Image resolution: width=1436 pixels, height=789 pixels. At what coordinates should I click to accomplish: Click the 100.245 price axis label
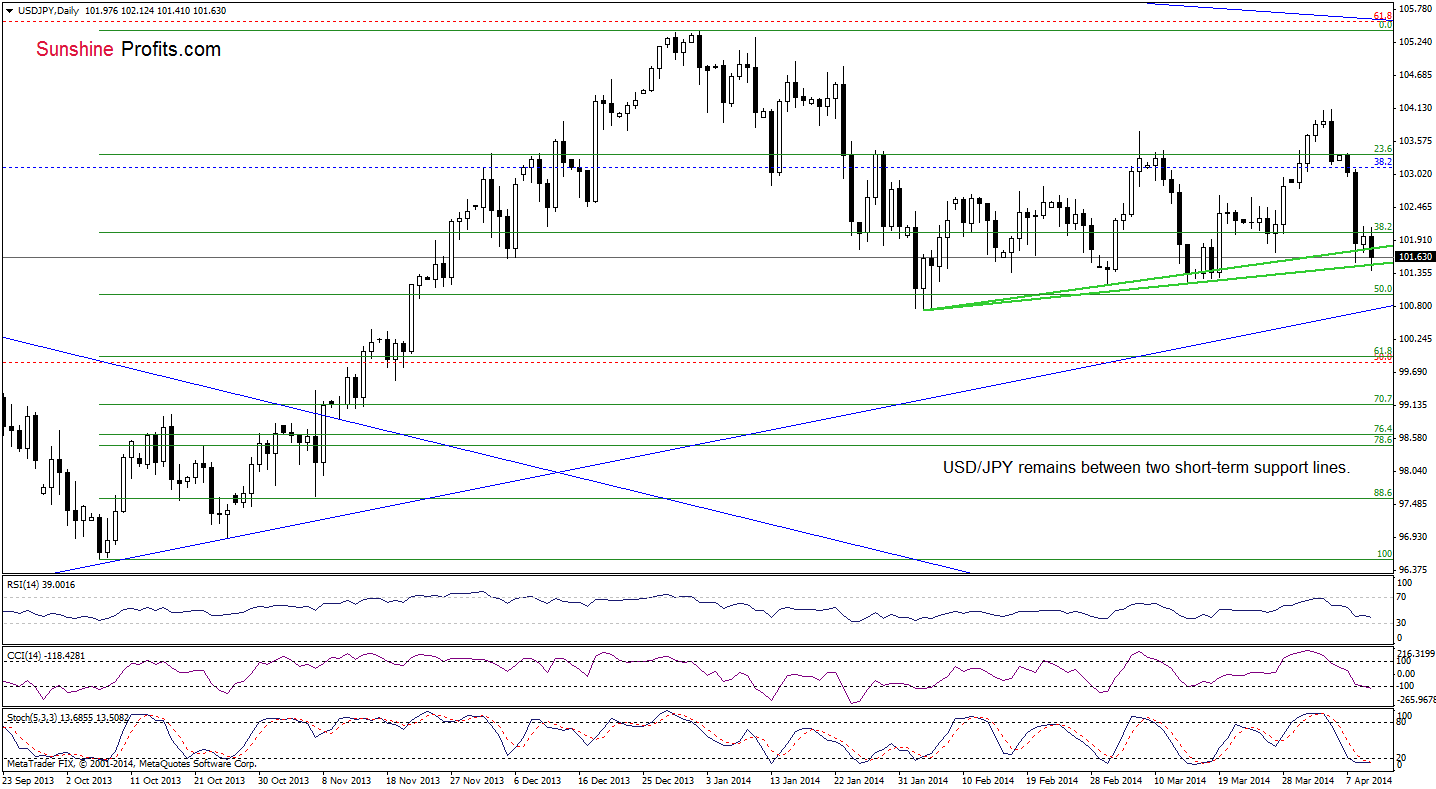click(x=1416, y=339)
